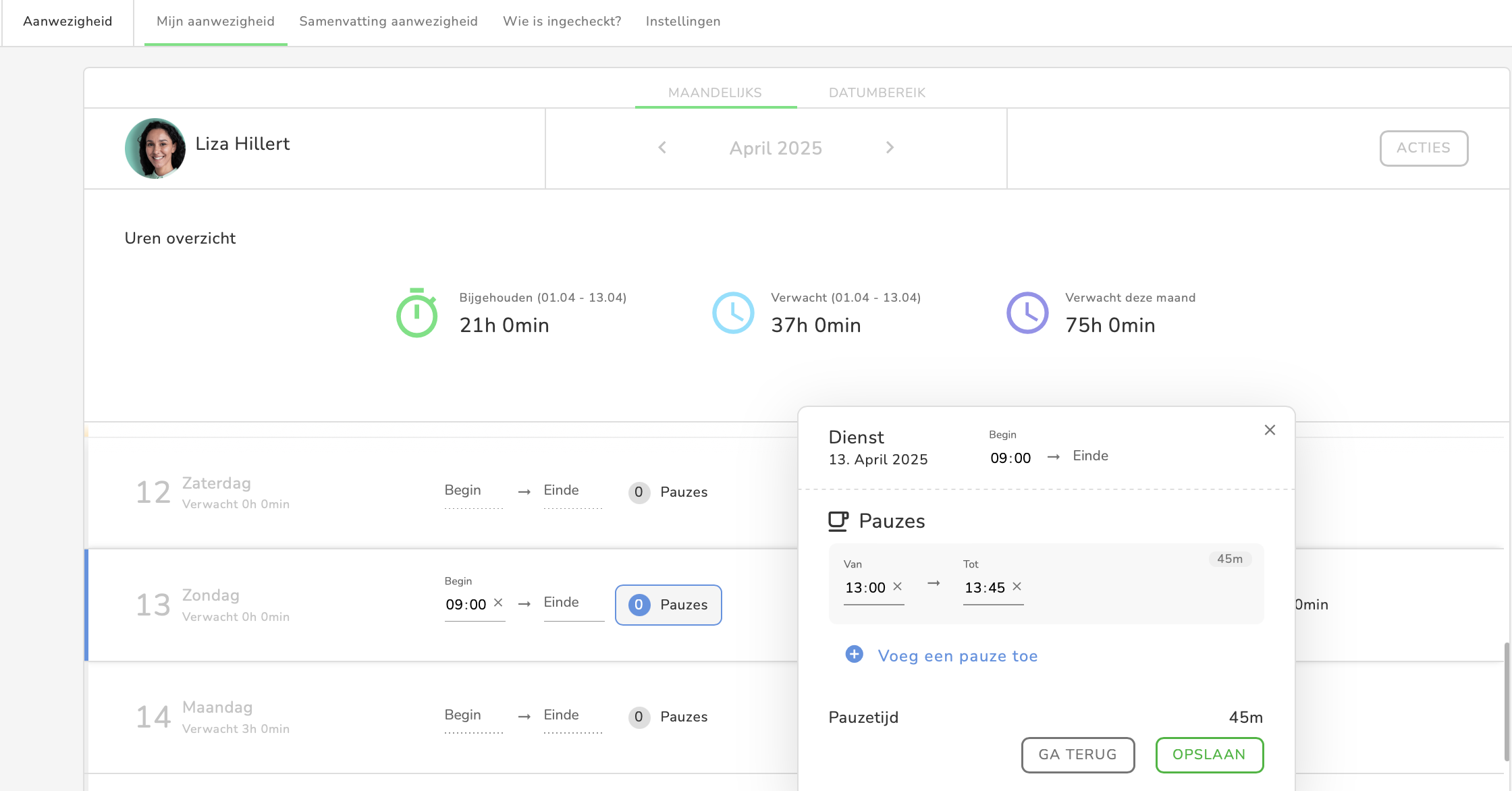Open Pauzes for Zaterdag 12
This screenshot has height=791, width=1512.
click(668, 492)
